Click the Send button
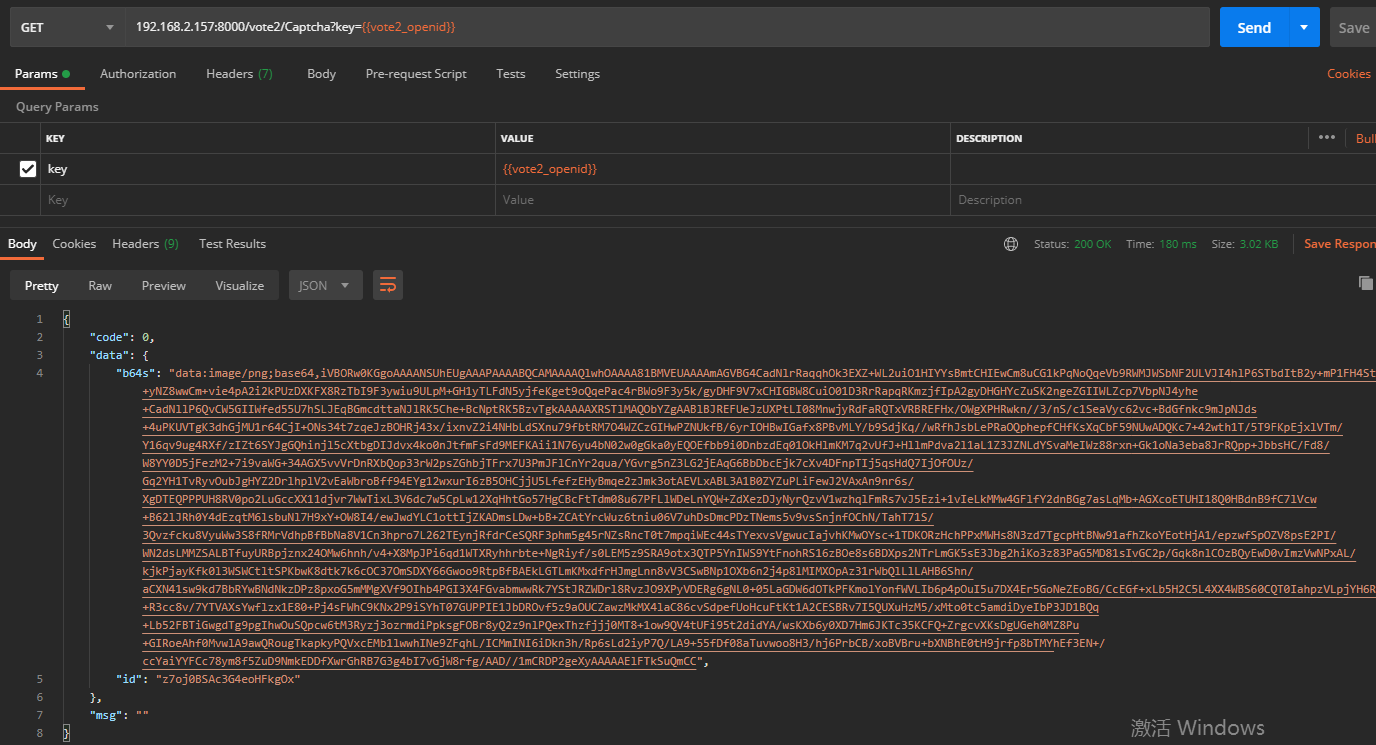 (x=1253, y=27)
